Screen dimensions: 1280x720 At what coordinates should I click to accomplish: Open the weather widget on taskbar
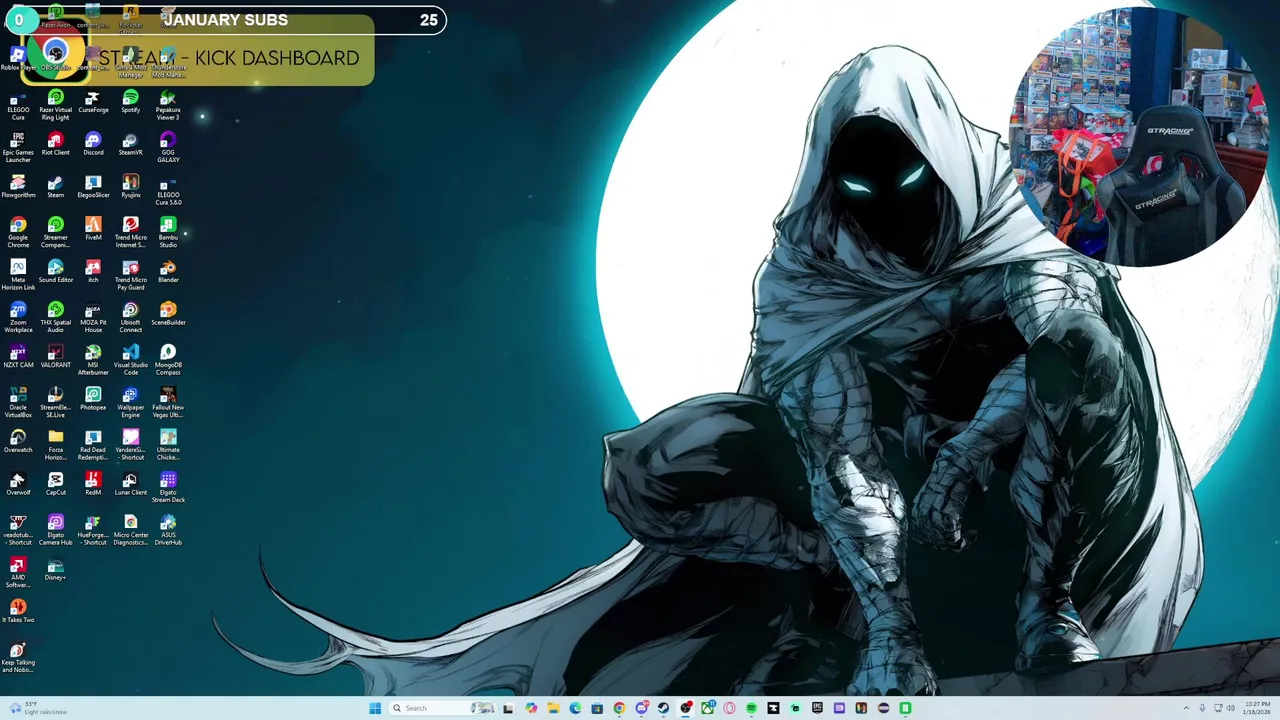(x=38, y=708)
